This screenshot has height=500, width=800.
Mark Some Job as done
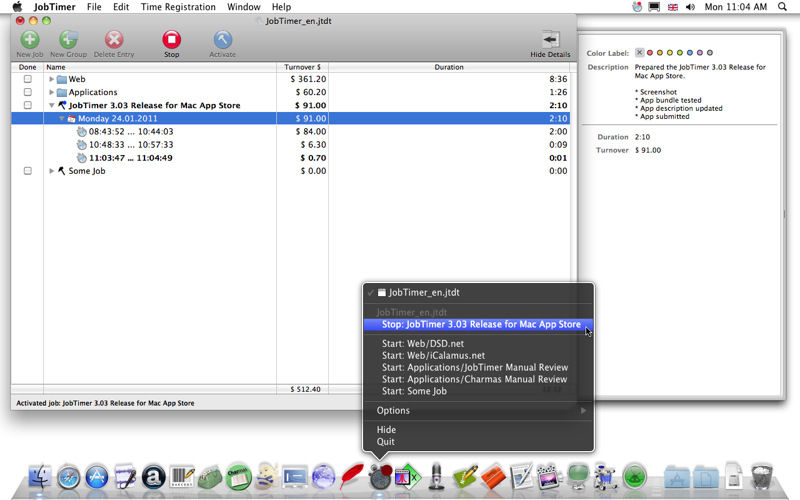click(28, 171)
